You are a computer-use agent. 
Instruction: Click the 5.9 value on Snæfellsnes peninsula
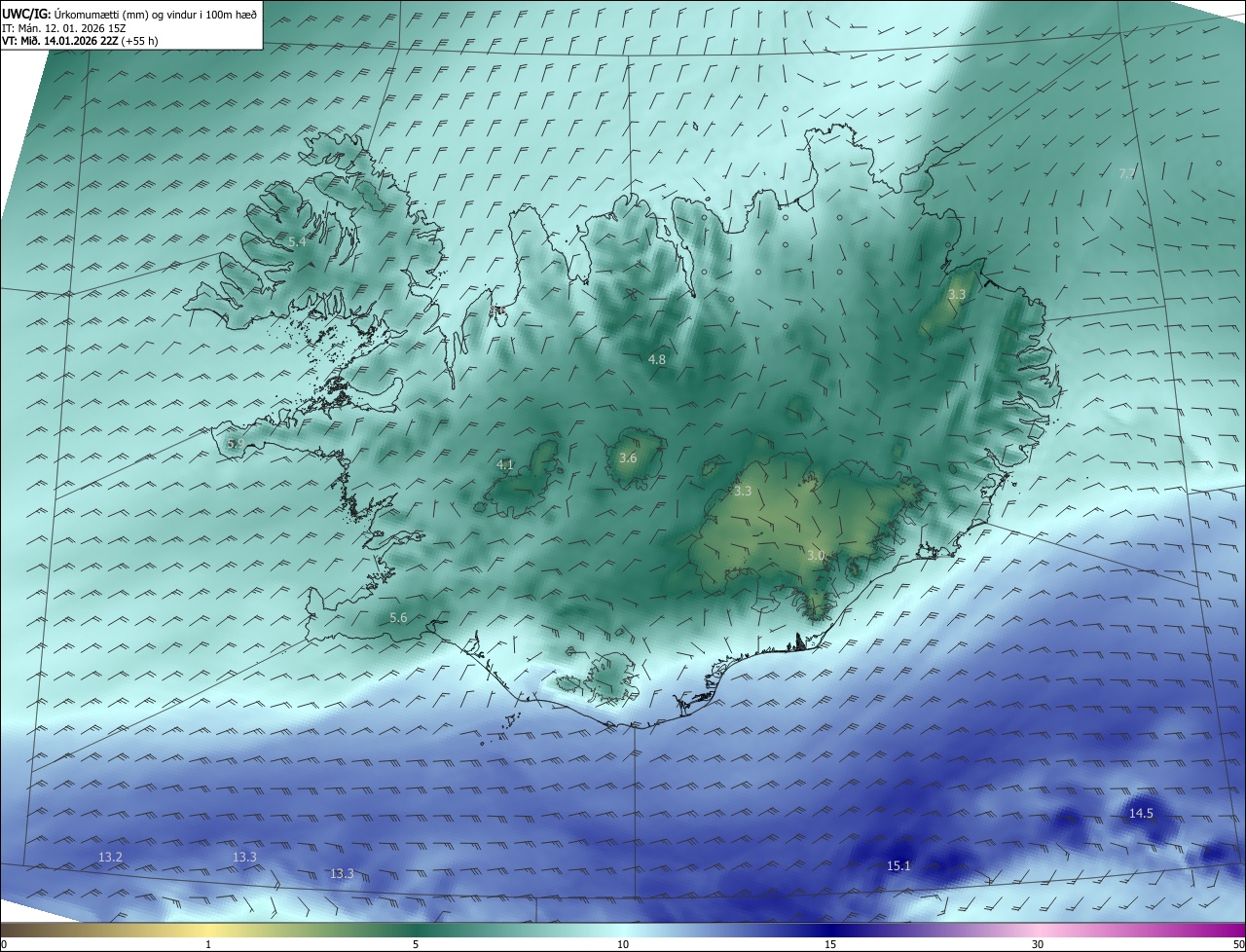point(236,443)
